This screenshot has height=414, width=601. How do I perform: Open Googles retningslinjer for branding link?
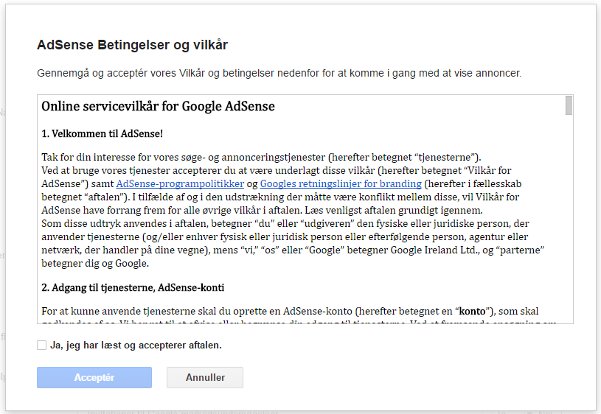(341, 184)
